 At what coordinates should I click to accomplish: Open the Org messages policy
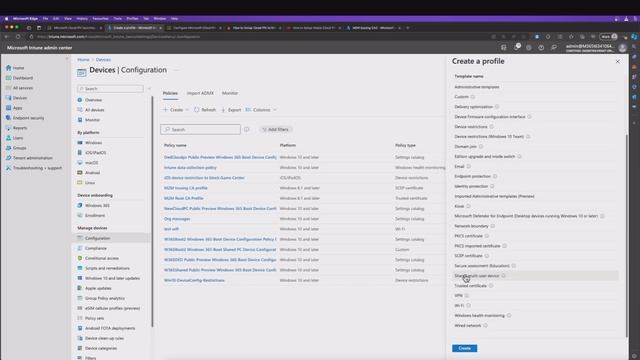point(177,219)
